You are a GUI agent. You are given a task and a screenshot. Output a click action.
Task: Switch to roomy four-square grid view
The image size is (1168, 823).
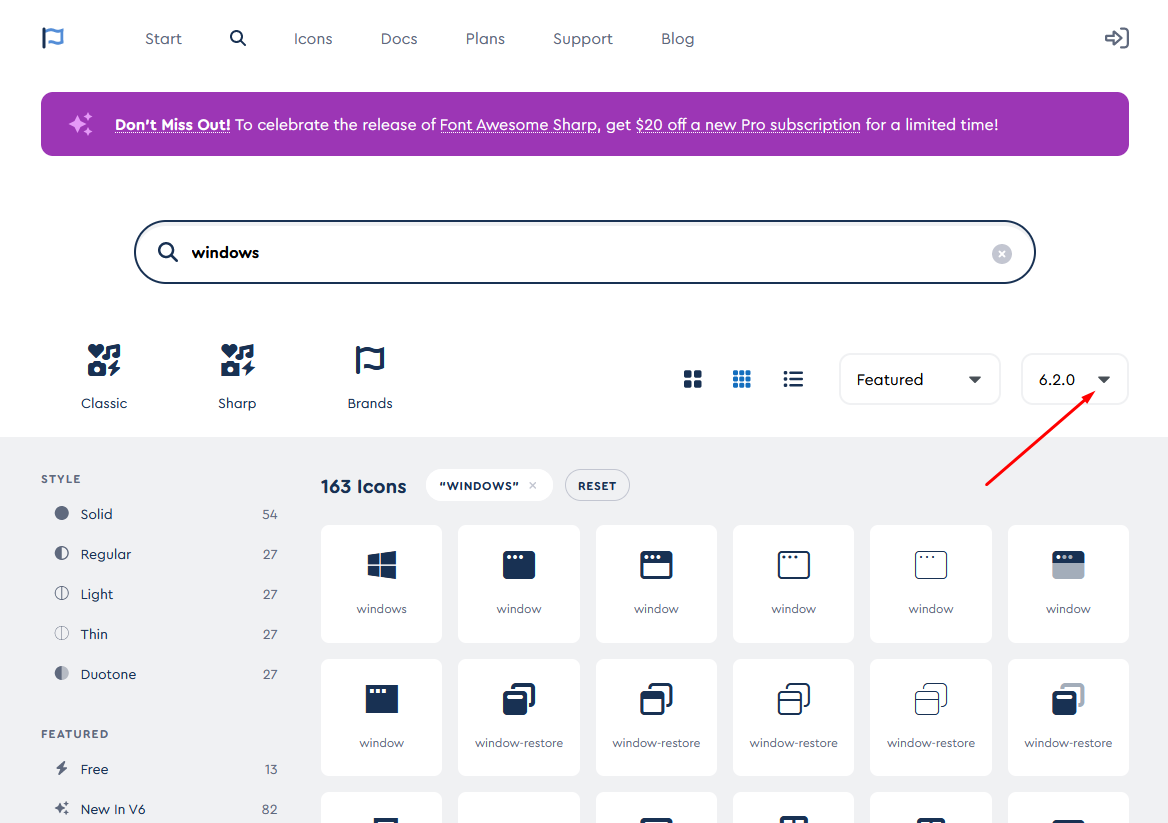tap(693, 379)
